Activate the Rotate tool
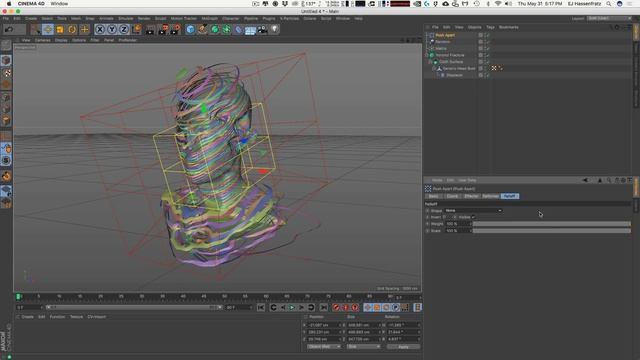Viewport: 640px width, 360px height. pyautogui.click(x=72, y=29)
